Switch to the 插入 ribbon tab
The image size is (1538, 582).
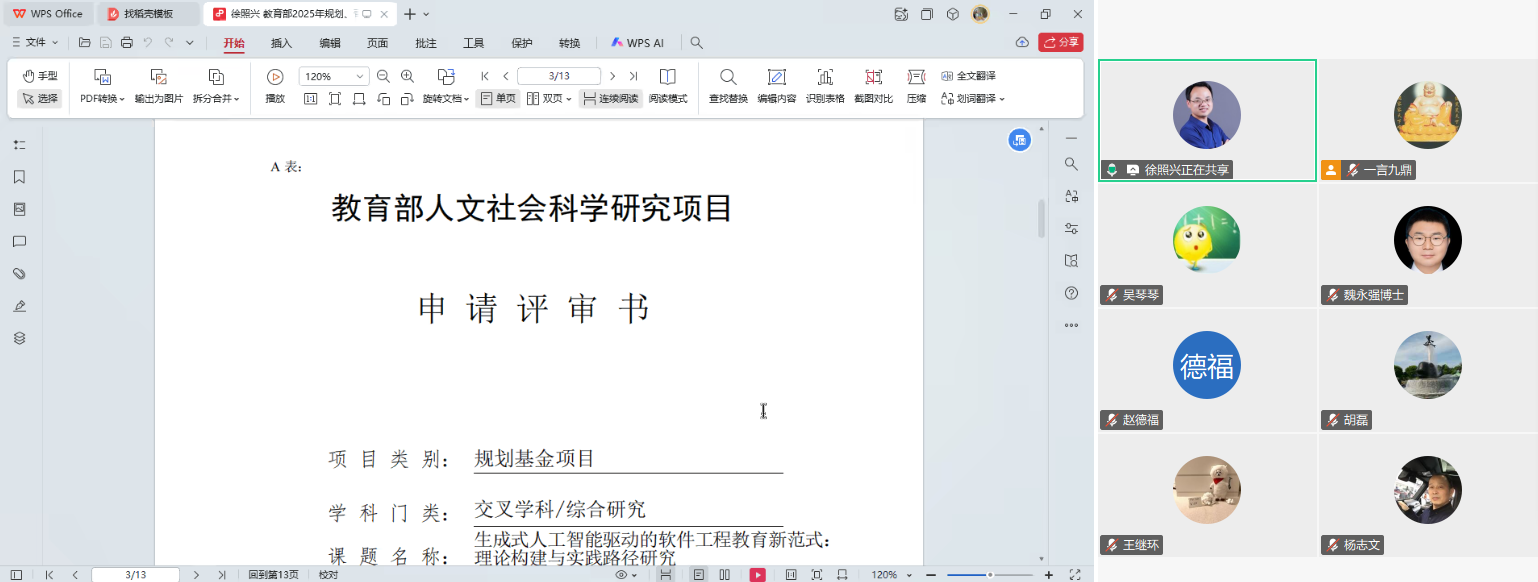tap(281, 43)
